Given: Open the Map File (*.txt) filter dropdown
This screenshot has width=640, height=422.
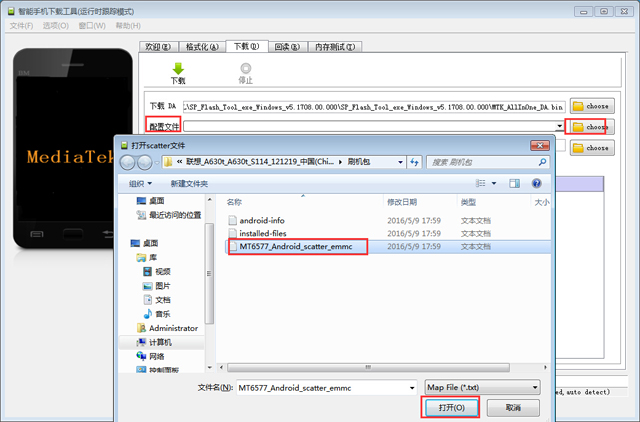Looking at the screenshot, I should click(482, 387).
